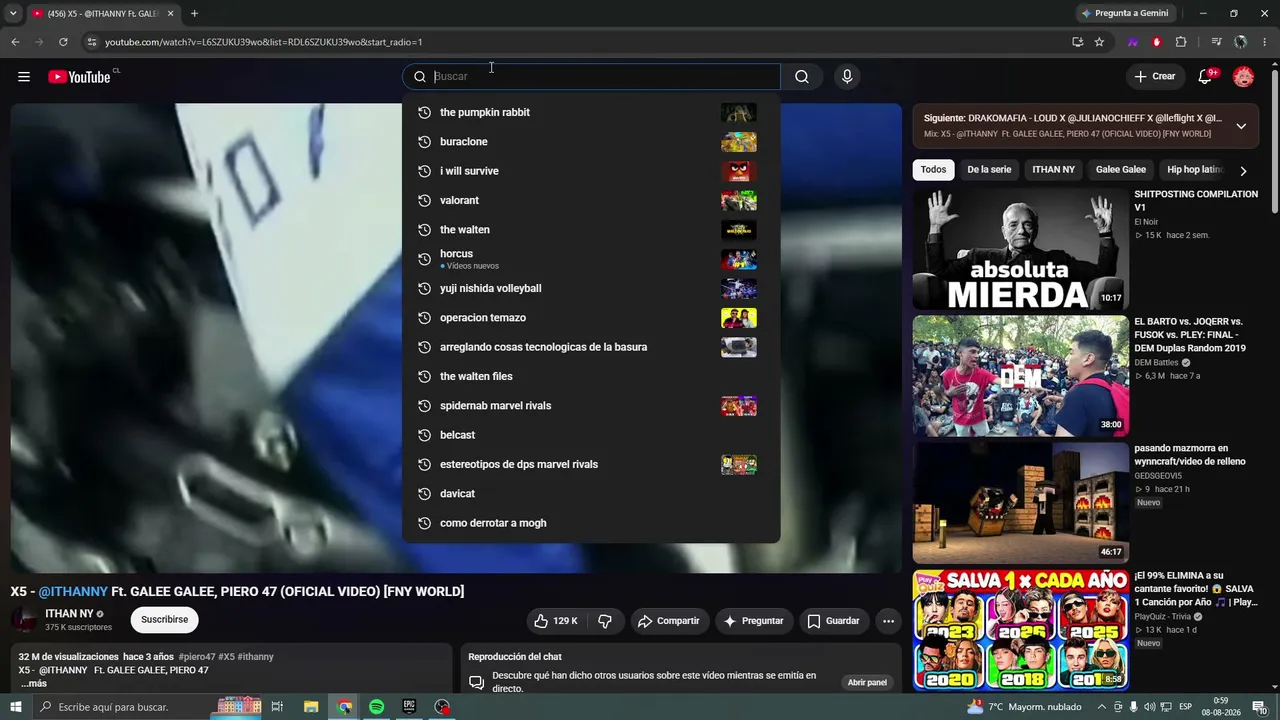
Task: Open a new Chrome tab
Action: [x=194, y=13]
